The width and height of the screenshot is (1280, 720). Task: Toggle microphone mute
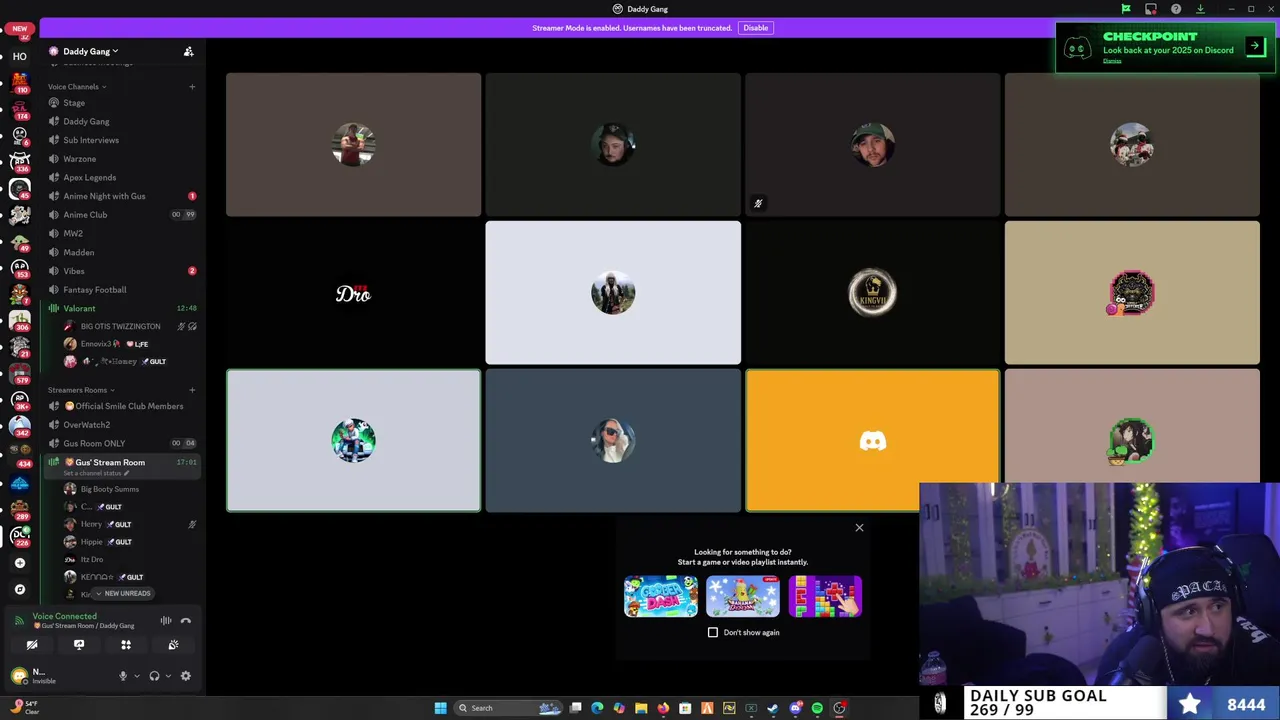123,676
